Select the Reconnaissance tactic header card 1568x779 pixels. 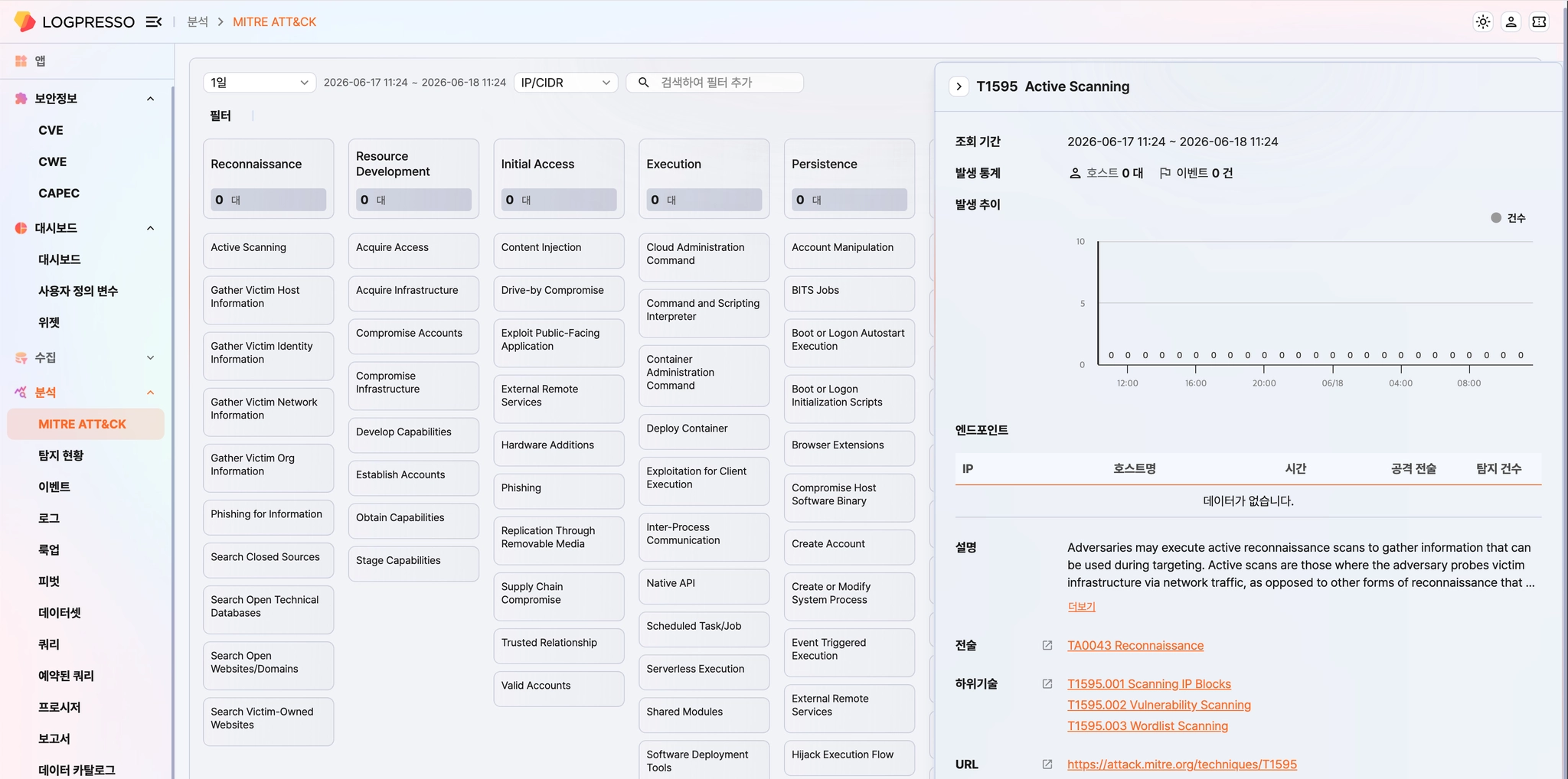pos(268,178)
